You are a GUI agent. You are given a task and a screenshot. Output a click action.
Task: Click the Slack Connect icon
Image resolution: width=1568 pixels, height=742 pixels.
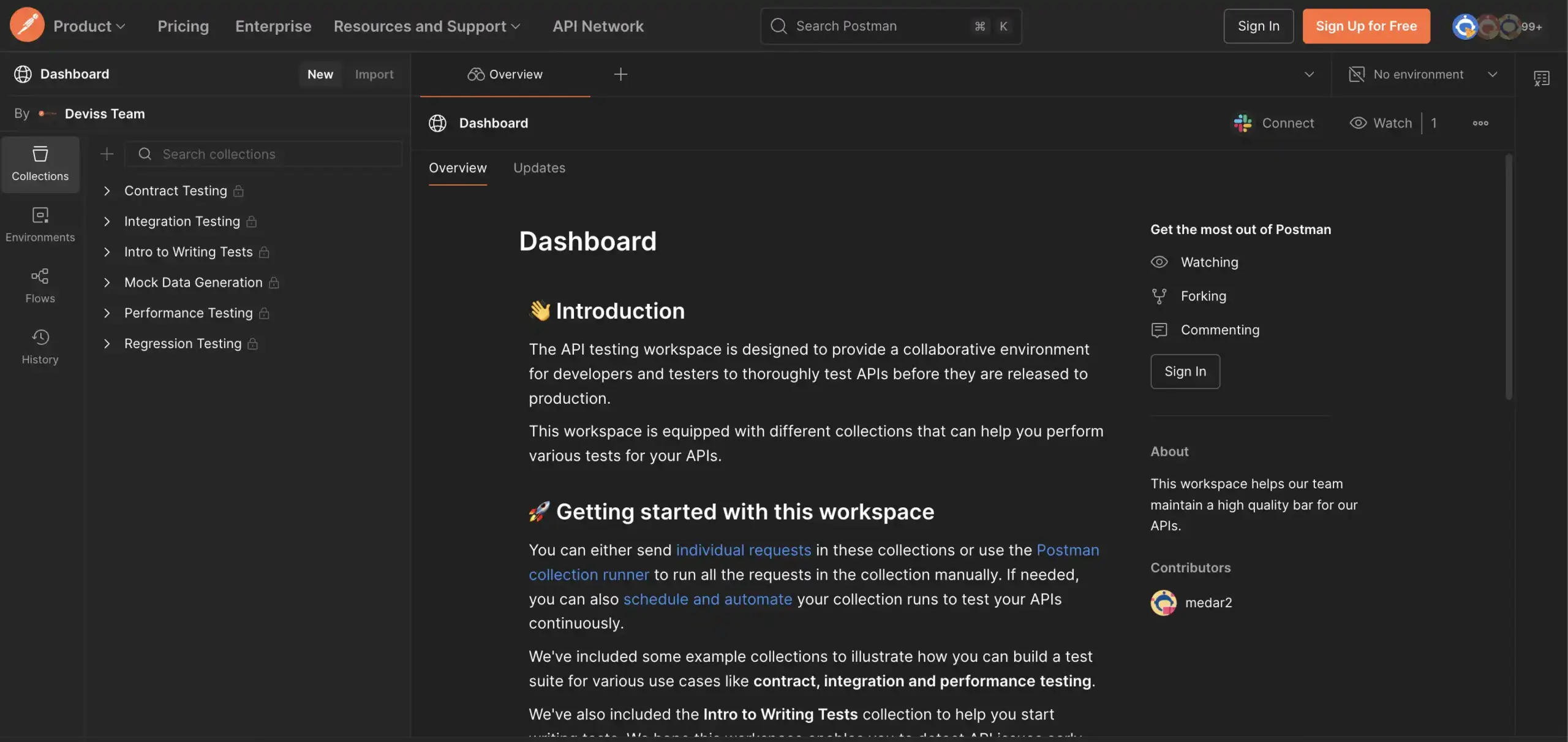click(x=1242, y=123)
